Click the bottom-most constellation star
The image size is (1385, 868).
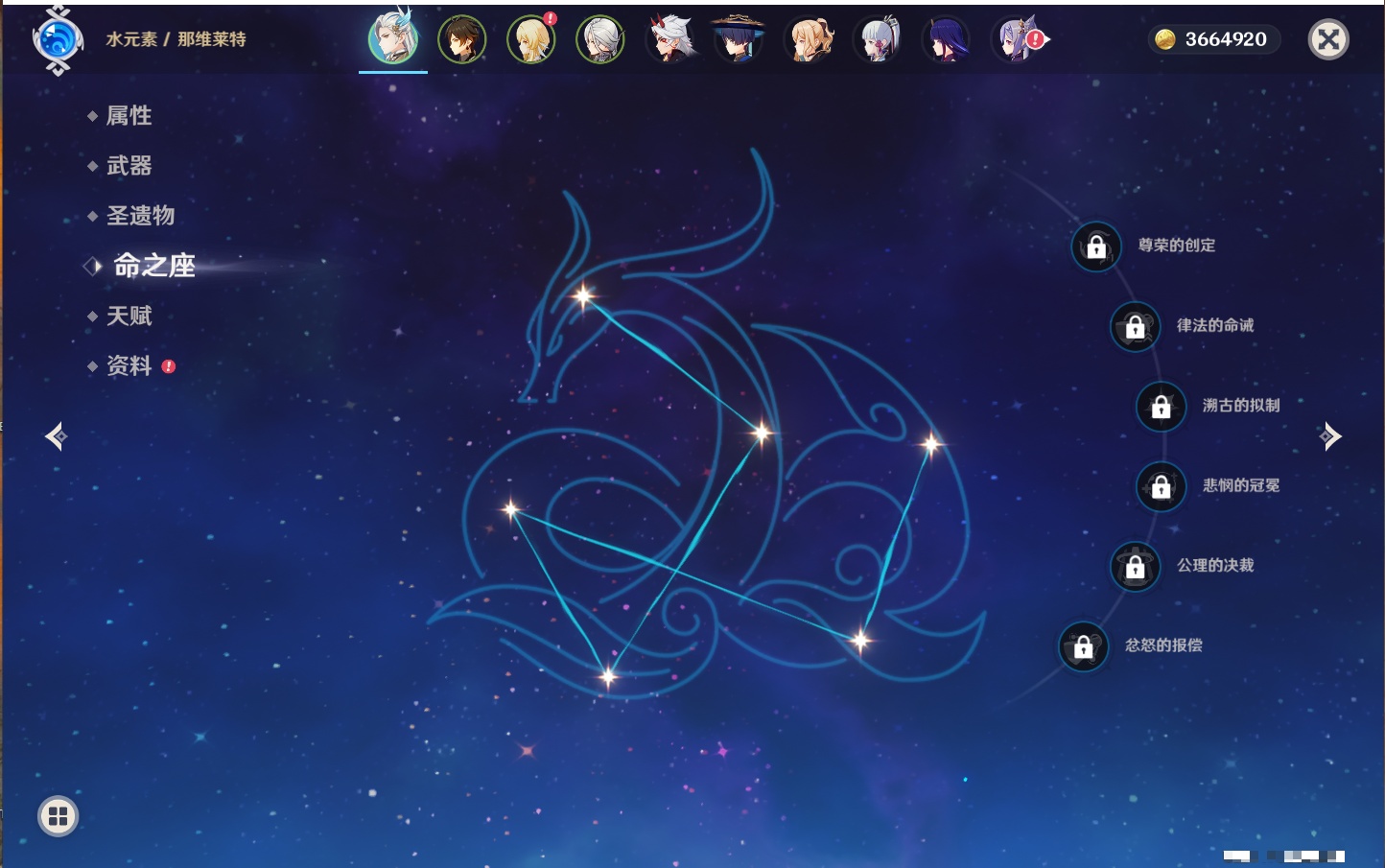point(608,677)
